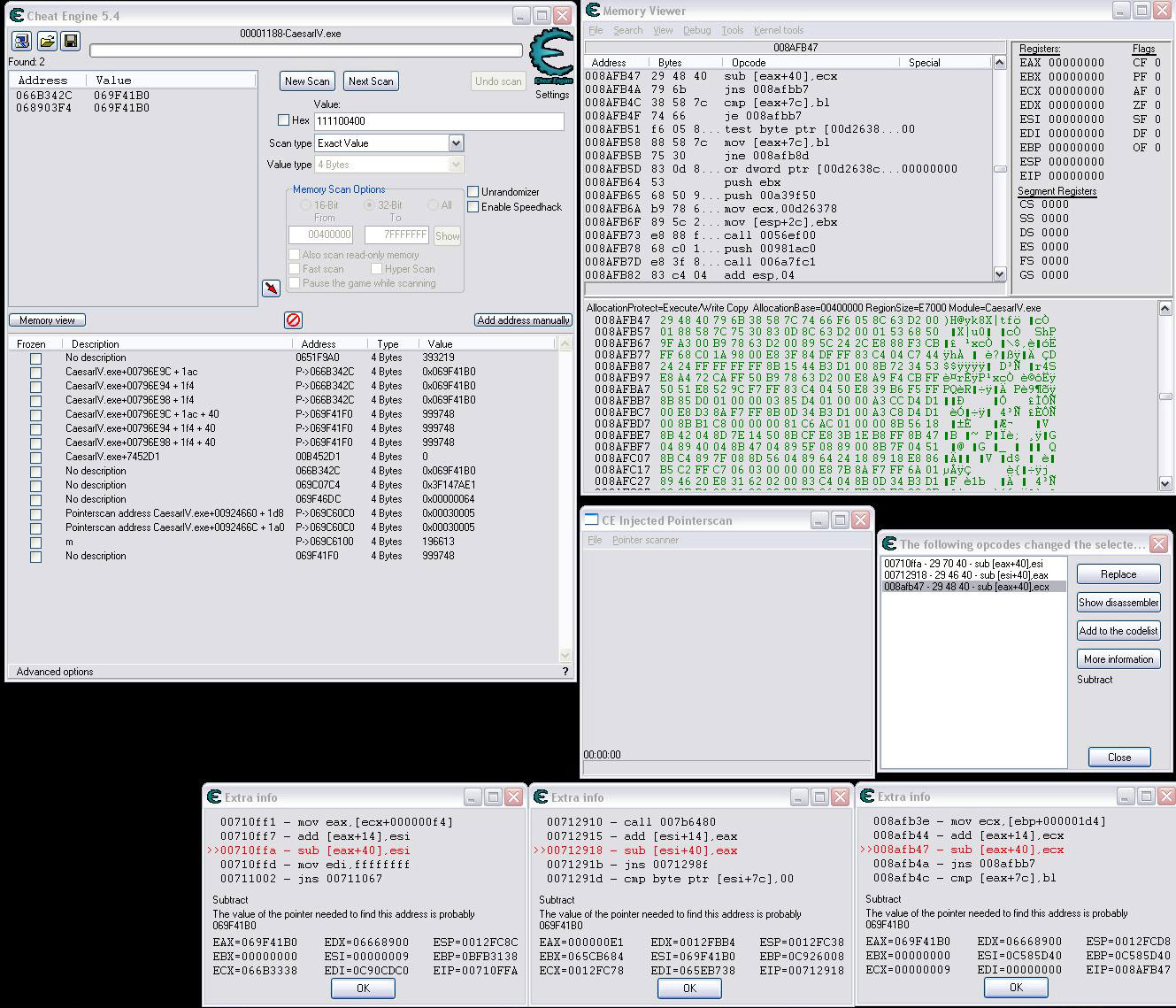Open Advanced options at the bottom
This screenshot has height=1008, width=1176.
click(55, 672)
